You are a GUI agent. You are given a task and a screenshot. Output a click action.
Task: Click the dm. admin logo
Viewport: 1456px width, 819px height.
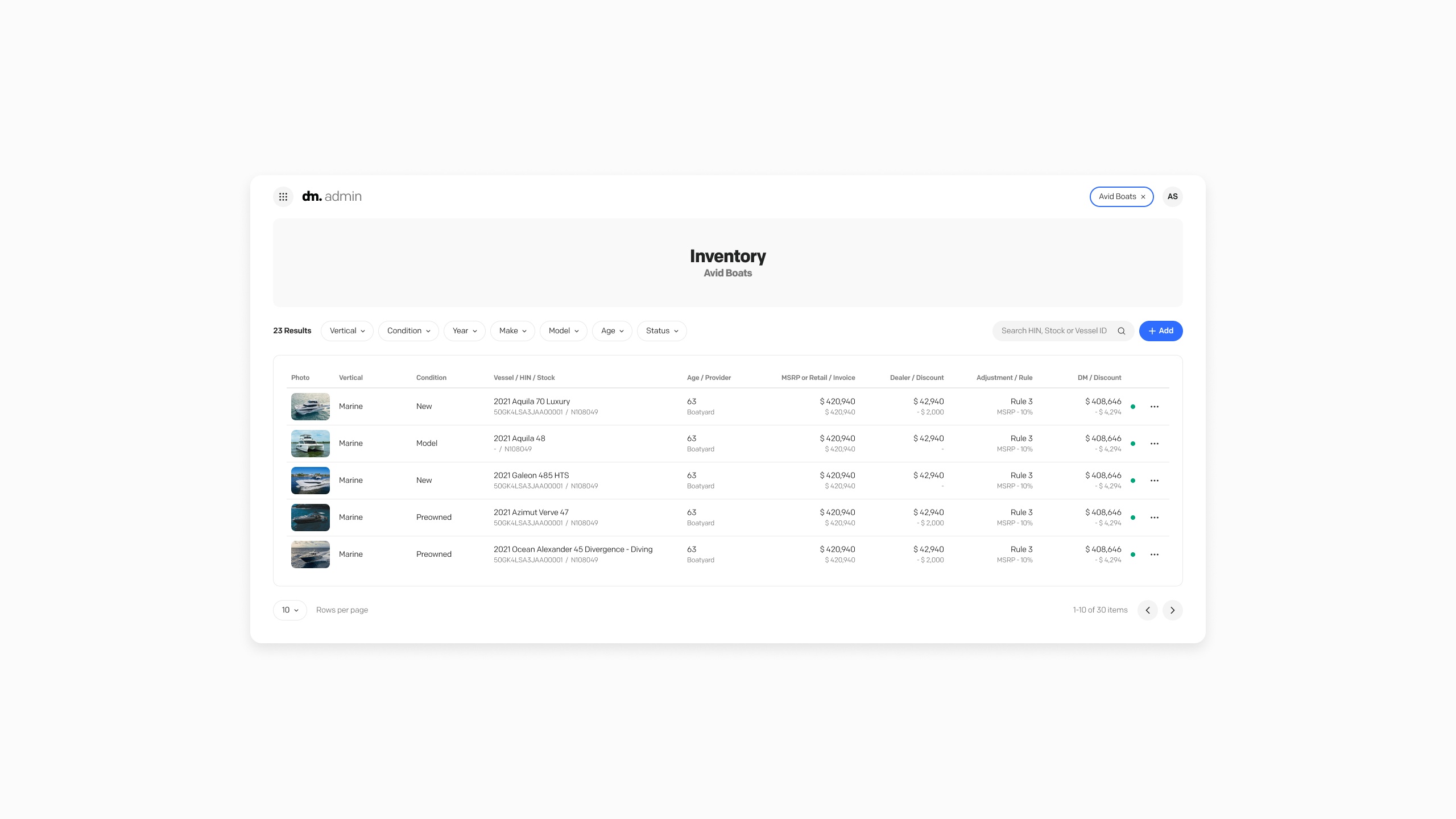pyautogui.click(x=332, y=196)
